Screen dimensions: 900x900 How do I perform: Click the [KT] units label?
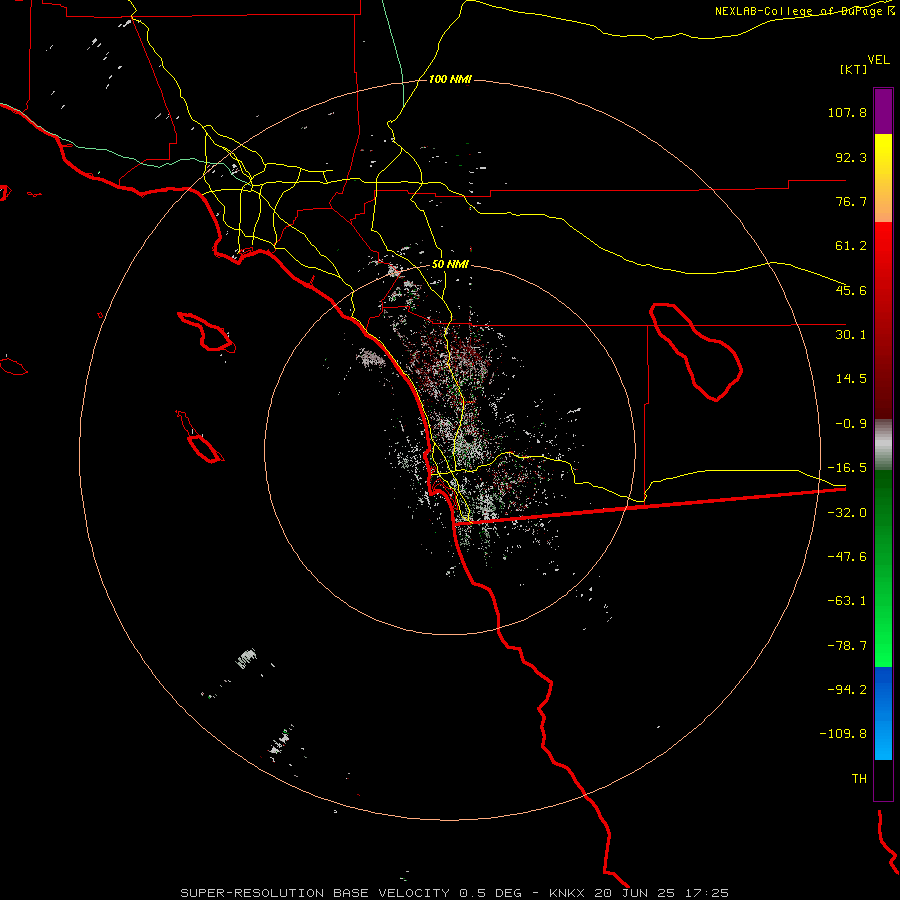tap(854, 69)
